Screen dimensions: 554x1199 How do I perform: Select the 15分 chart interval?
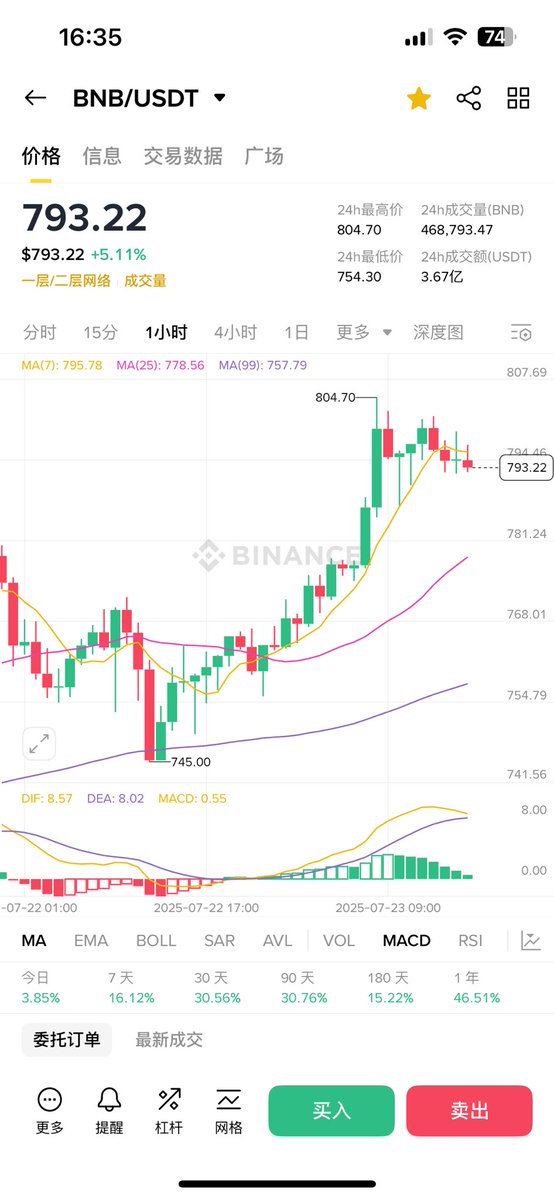coord(100,333)
